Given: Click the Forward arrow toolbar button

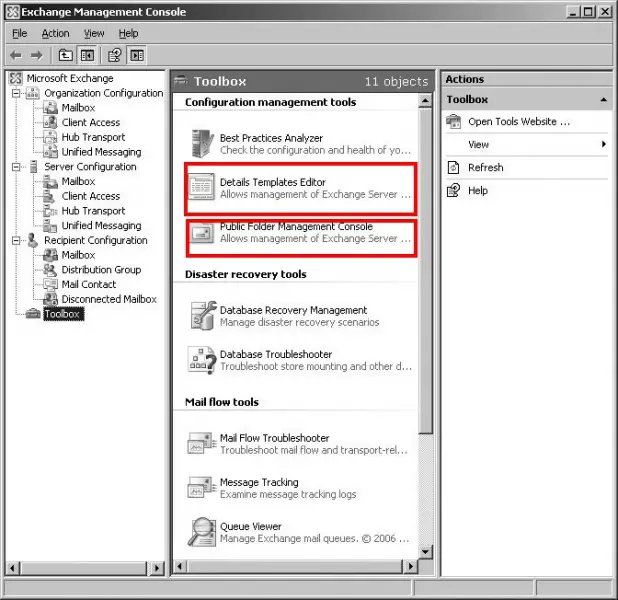Looking at the screenshot, I should tap(37, 55).
